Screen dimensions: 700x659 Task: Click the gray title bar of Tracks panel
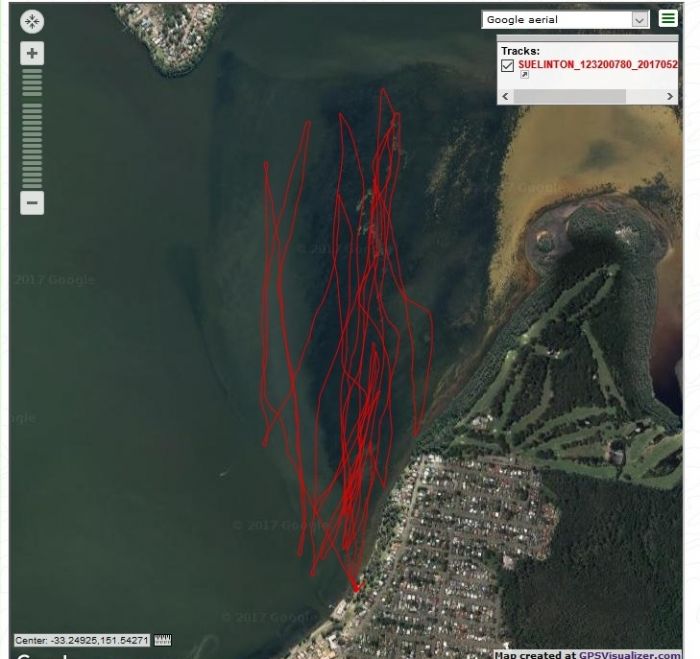[x=587, y=40]
